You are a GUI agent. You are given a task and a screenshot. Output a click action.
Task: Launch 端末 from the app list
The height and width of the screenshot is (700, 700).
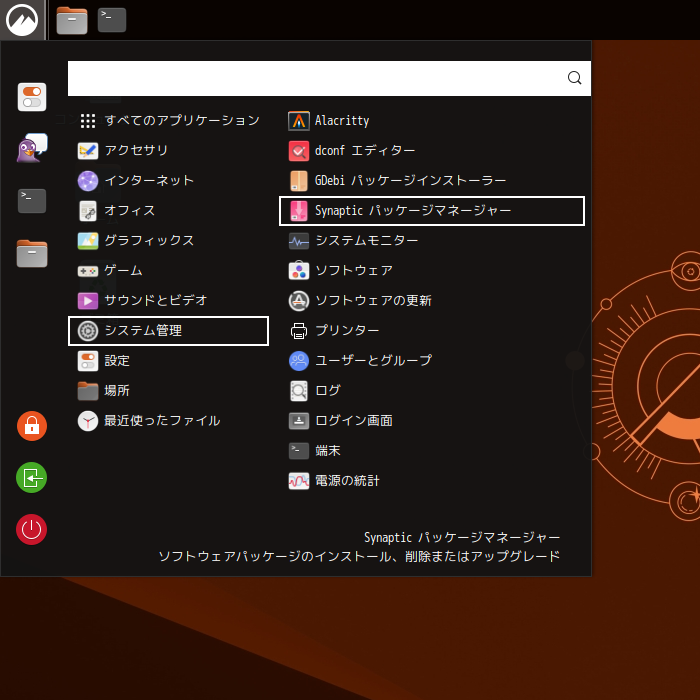(x=432, y=451)
